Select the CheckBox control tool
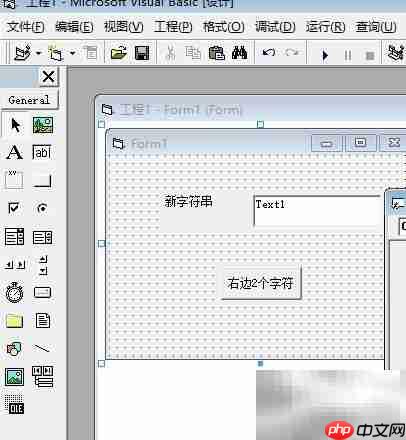The width and height of the screenshot is (406, 440). [14, 208]
